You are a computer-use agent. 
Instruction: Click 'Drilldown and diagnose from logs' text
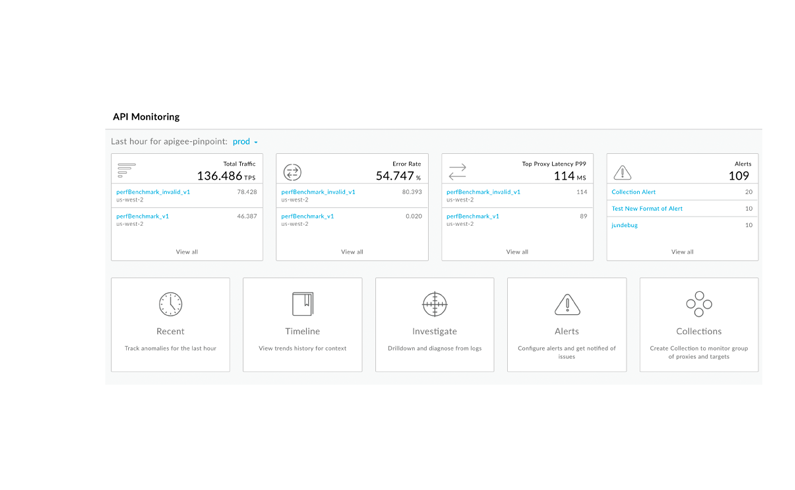[435, 348]
